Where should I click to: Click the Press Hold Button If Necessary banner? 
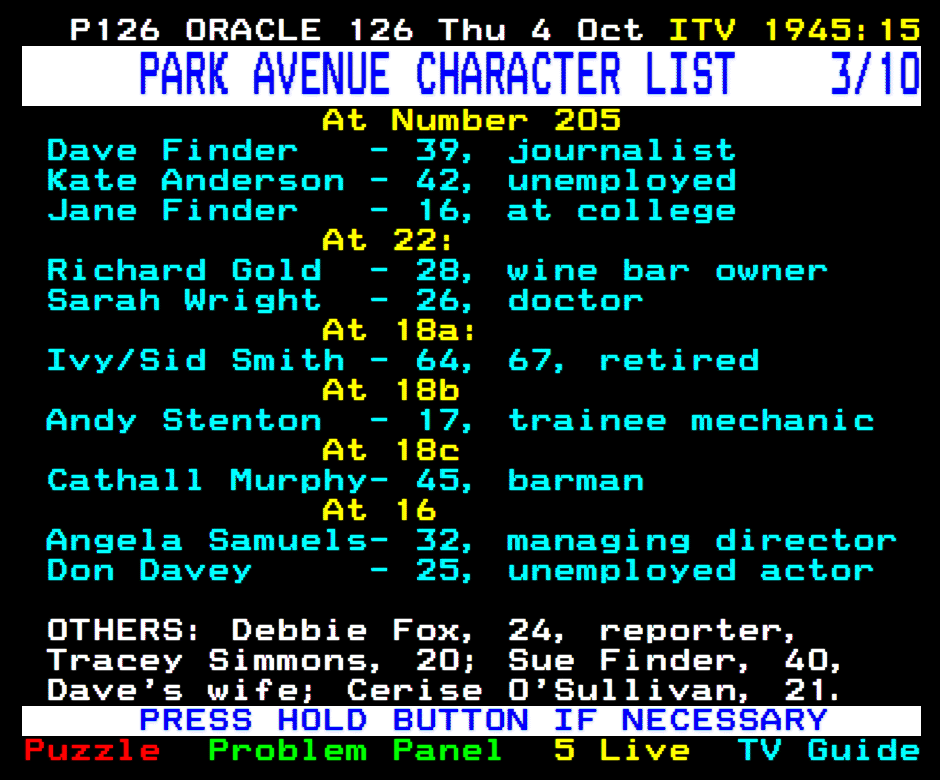coord(471,720)
